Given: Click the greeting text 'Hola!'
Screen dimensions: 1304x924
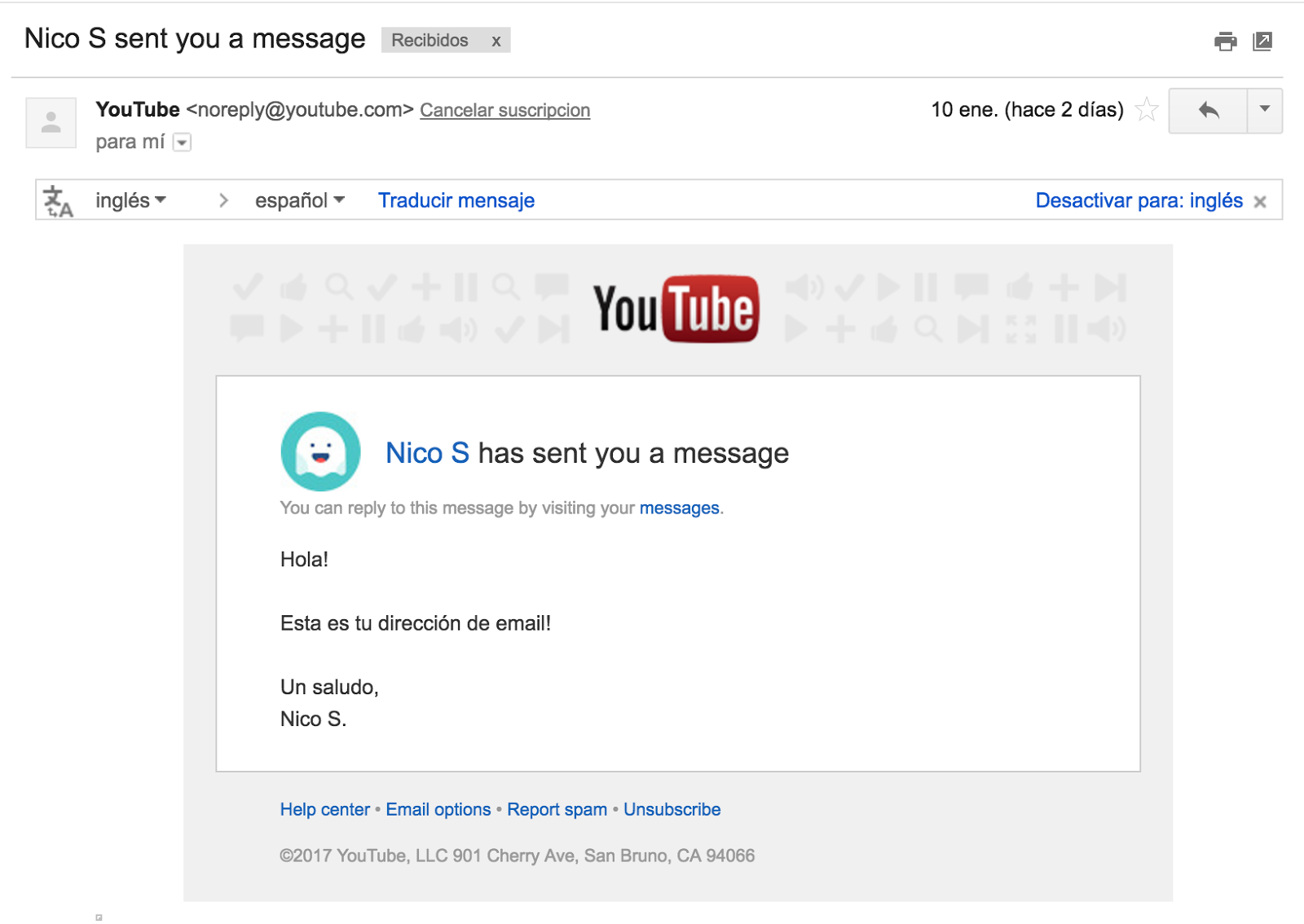Looking at the screenshot, I should (304, 560).
